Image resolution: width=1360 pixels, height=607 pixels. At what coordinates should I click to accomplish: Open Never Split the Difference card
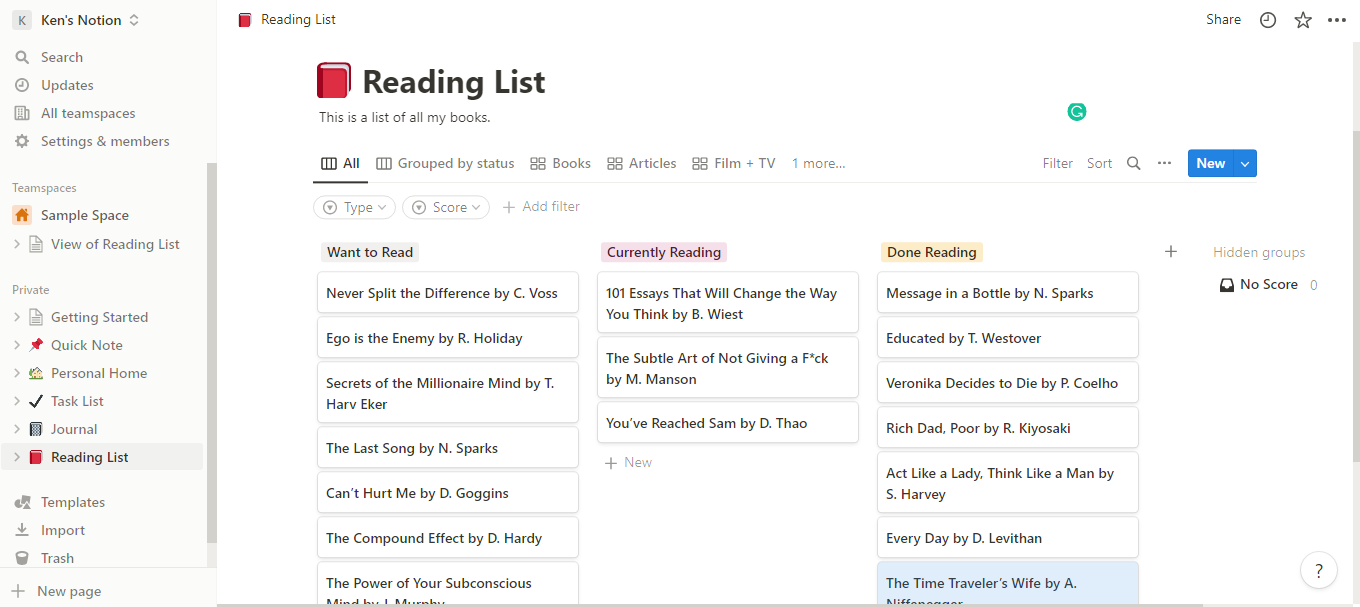(448, 293)
